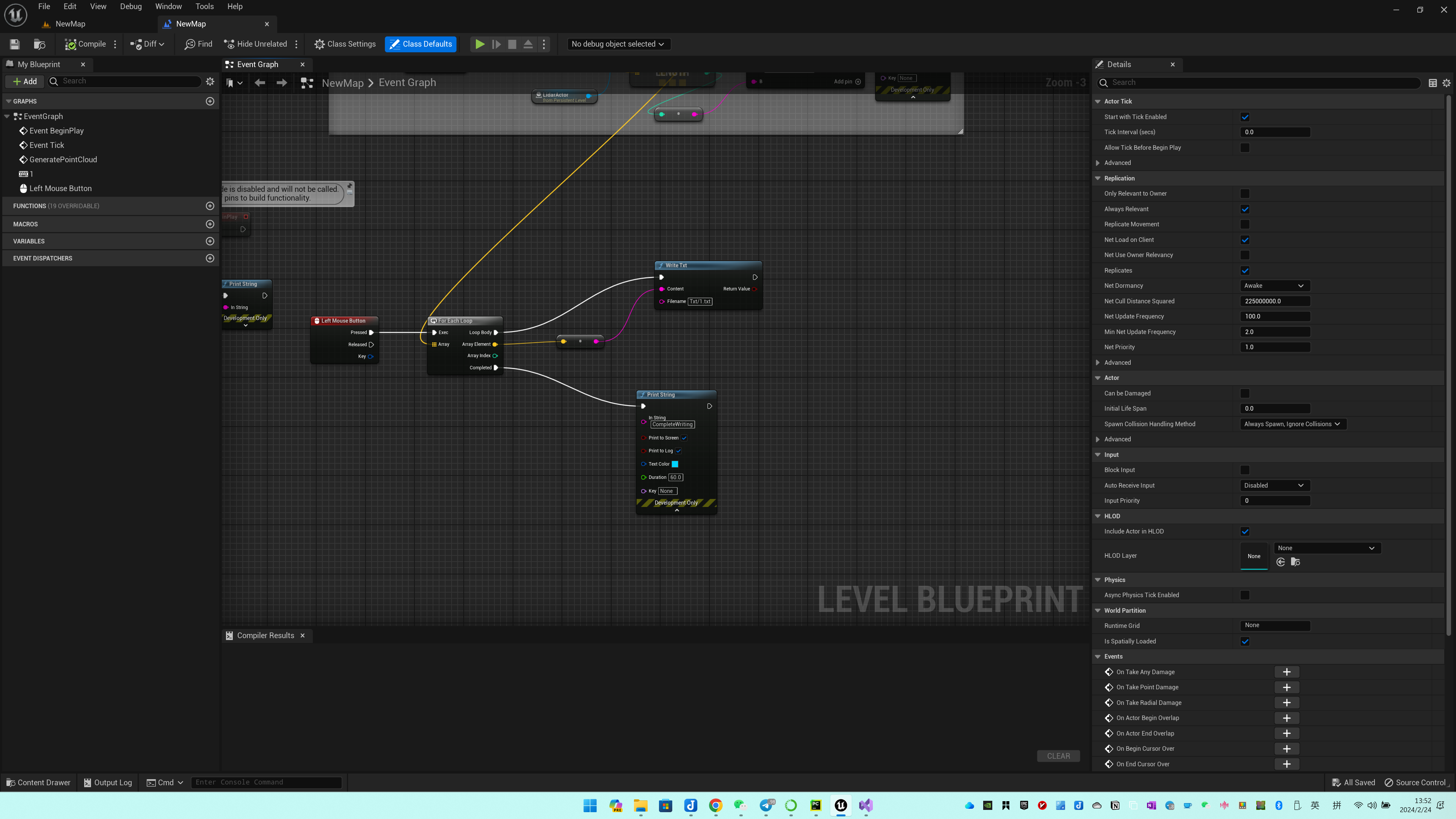This screenshot has width=1456, height=819.
Task: Add On Actor Begin Overlap event
Action: 1287,718
